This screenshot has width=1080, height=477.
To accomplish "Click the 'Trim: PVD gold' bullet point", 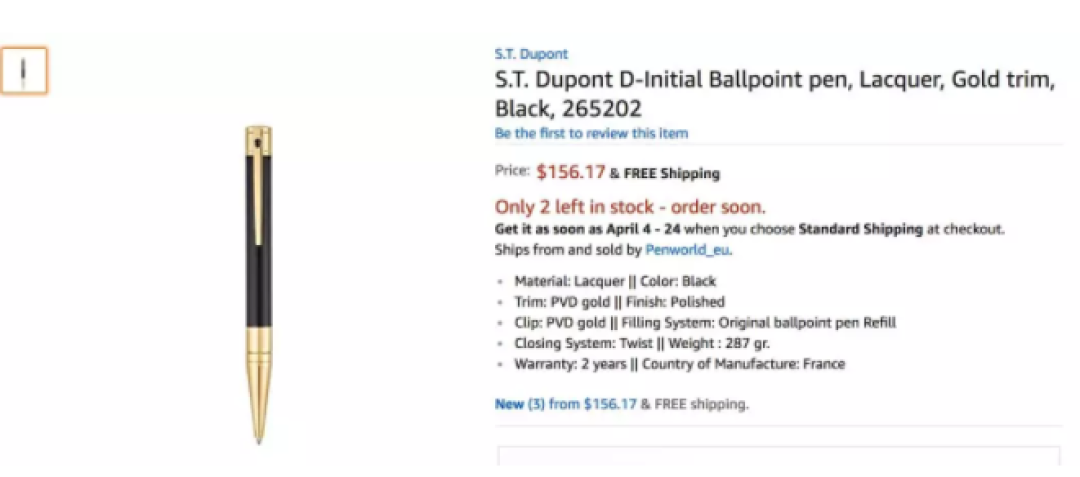I will click(619, 302).
